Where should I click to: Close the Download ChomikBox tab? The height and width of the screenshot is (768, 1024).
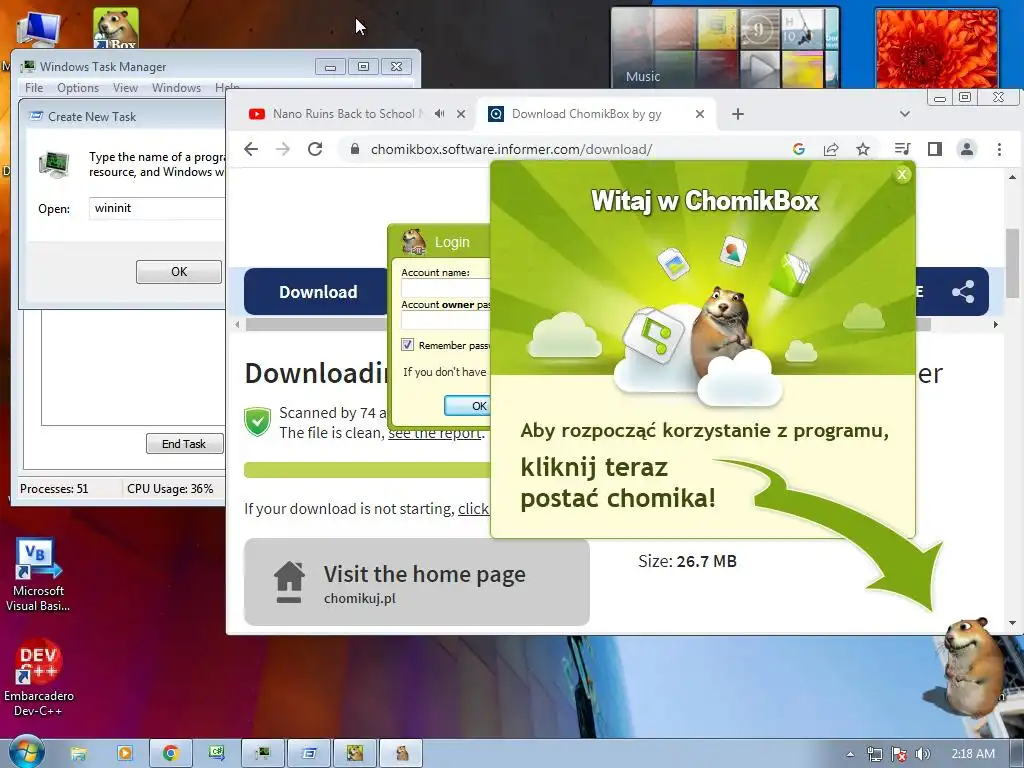699,114
